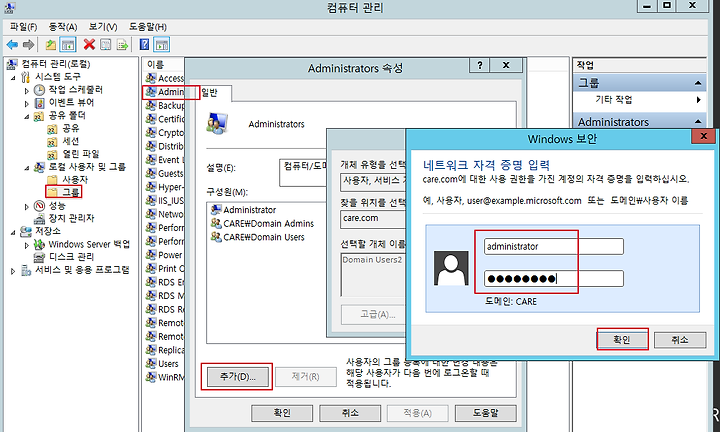Click 도움말 button in properties dialog
Image resolution: width=720 pixels, height=432 pixels.
click(485, 413)
